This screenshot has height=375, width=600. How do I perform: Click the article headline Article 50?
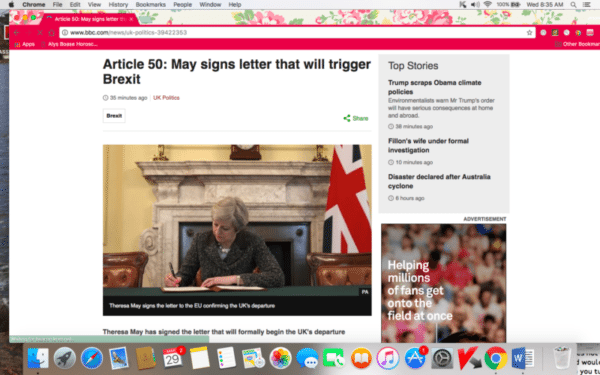coord(236,72)
